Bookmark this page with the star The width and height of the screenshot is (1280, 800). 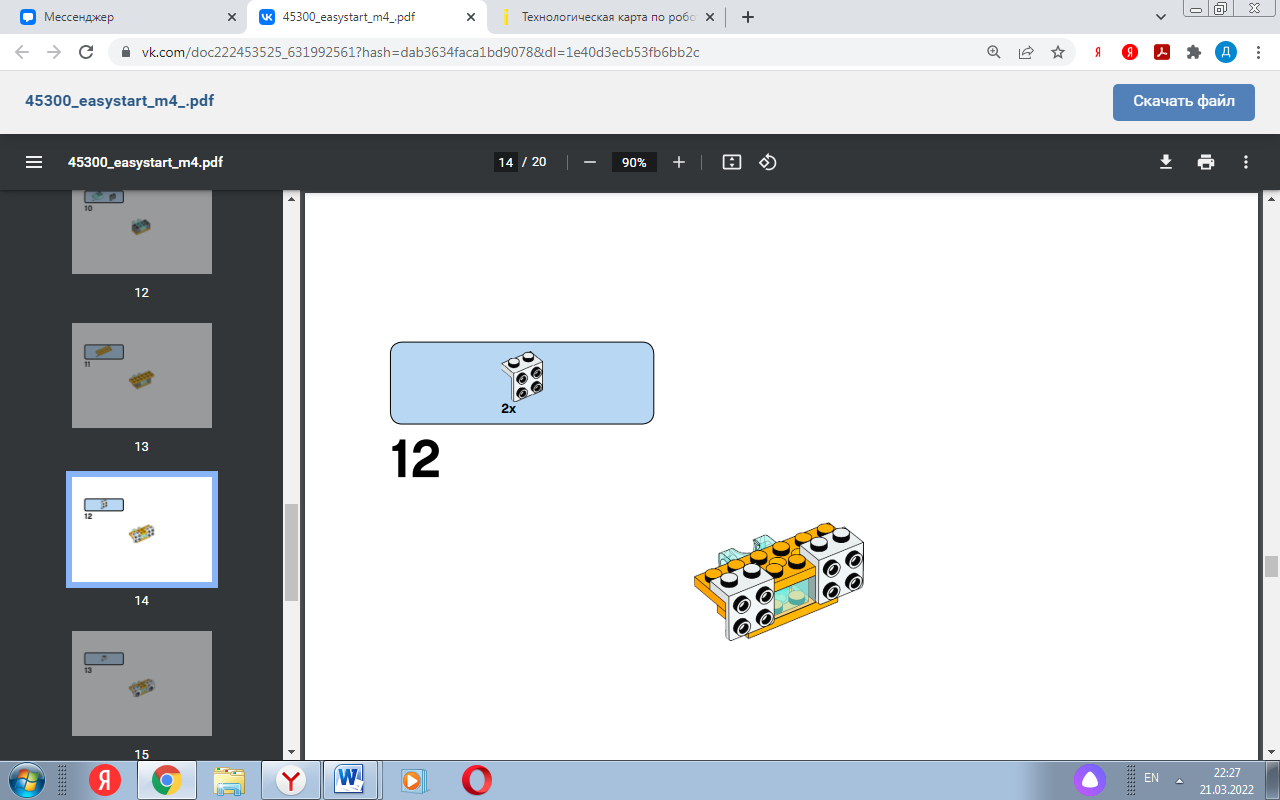1058,52
